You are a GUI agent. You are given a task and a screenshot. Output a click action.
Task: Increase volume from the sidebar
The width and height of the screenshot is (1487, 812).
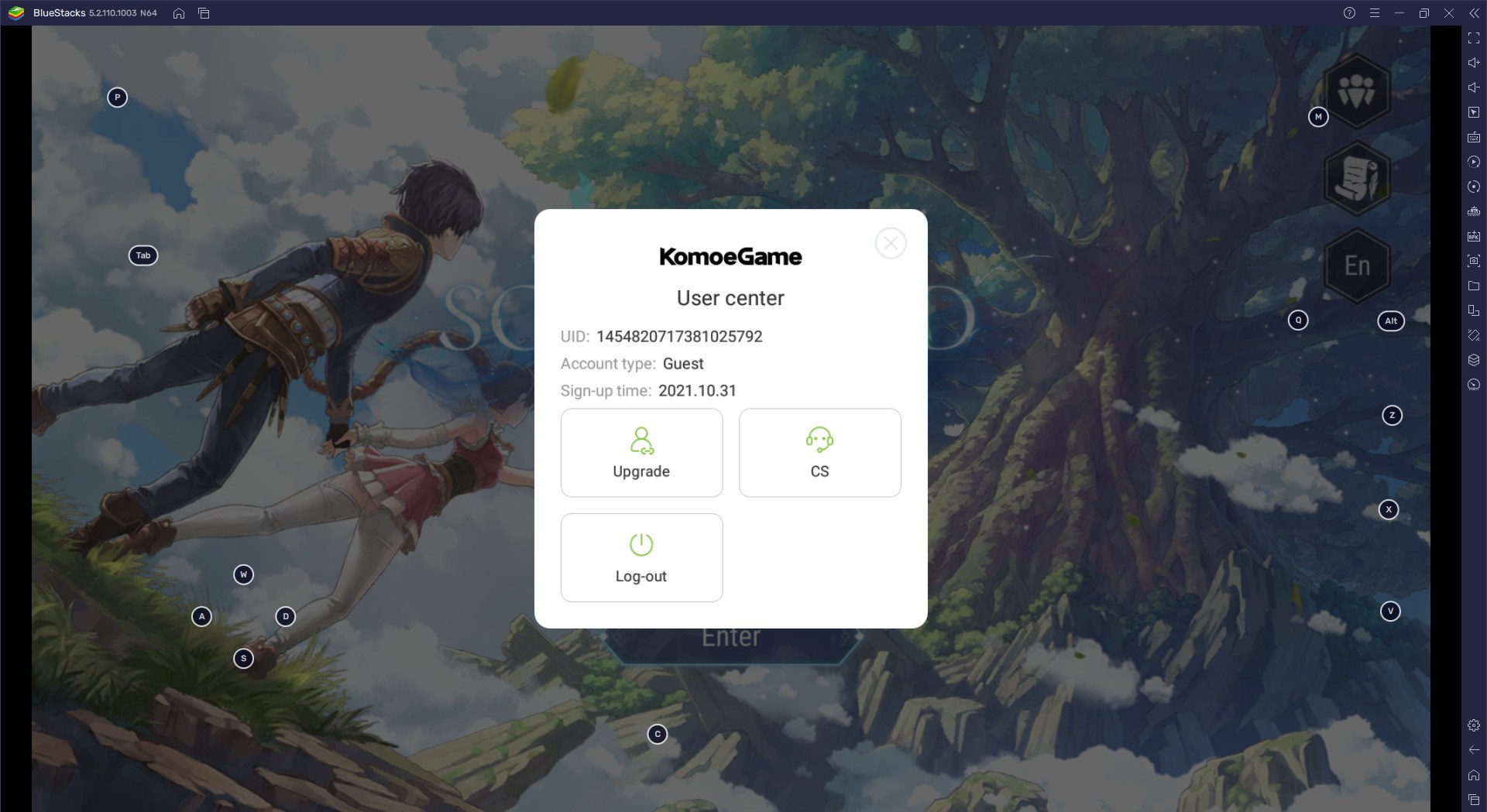(1474, 63)
